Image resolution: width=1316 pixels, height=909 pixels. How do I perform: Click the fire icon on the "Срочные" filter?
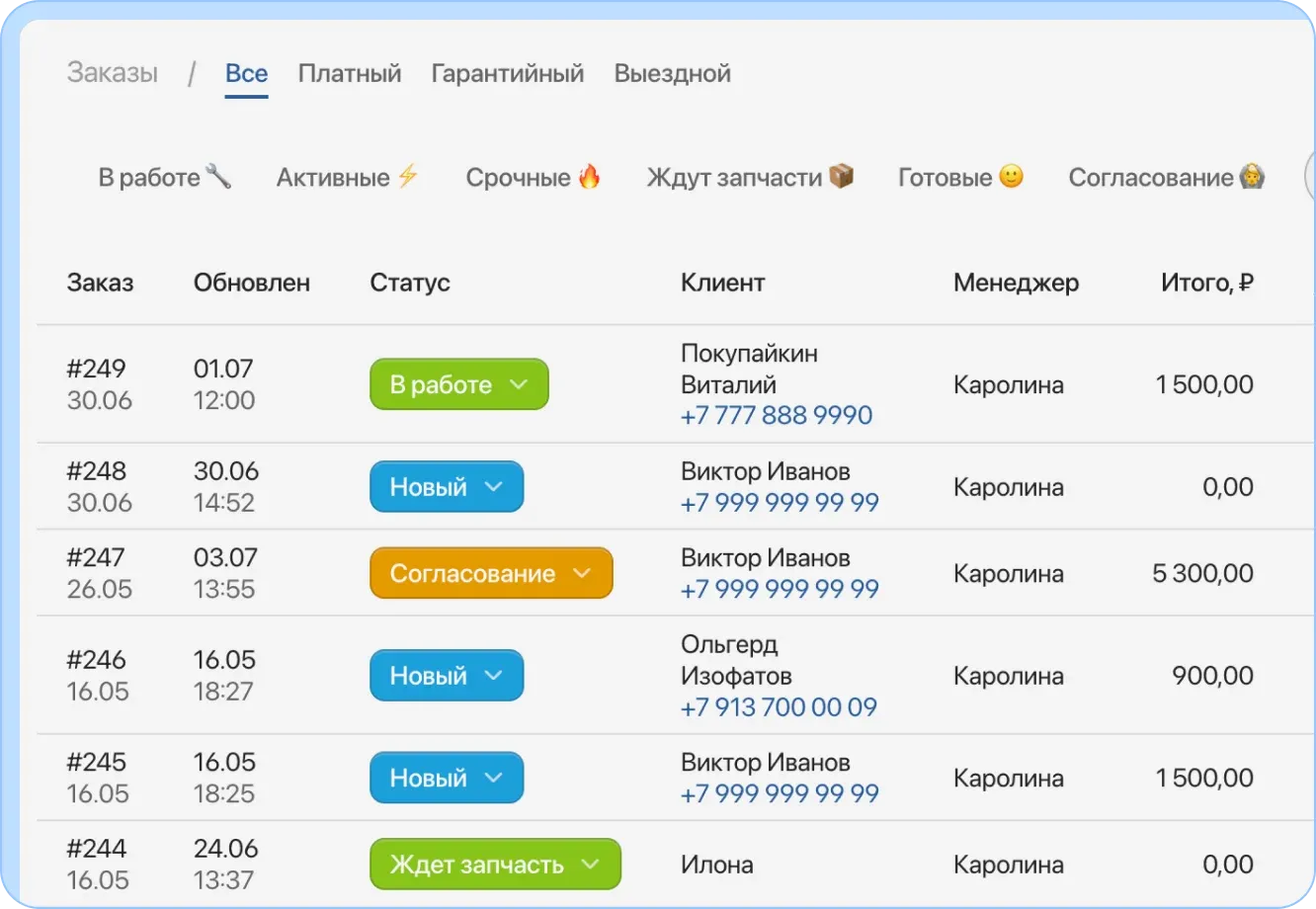[x=588, y=176]
